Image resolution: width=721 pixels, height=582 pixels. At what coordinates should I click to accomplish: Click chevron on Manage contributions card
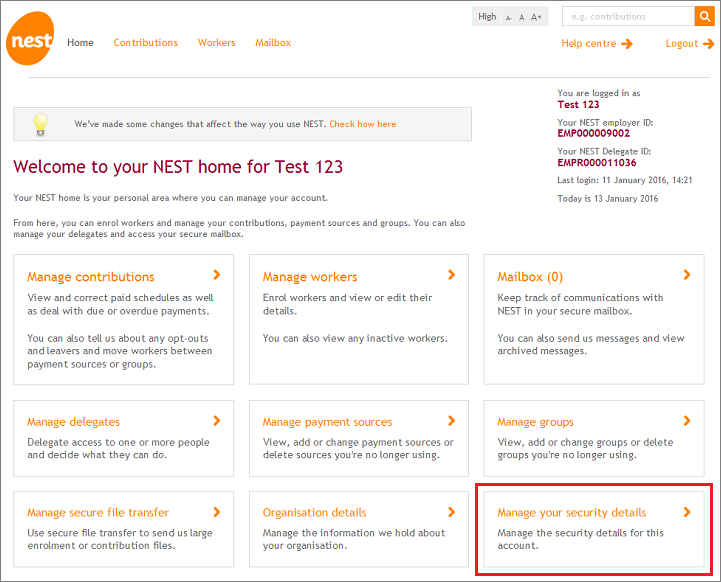(x=217, y=275)
